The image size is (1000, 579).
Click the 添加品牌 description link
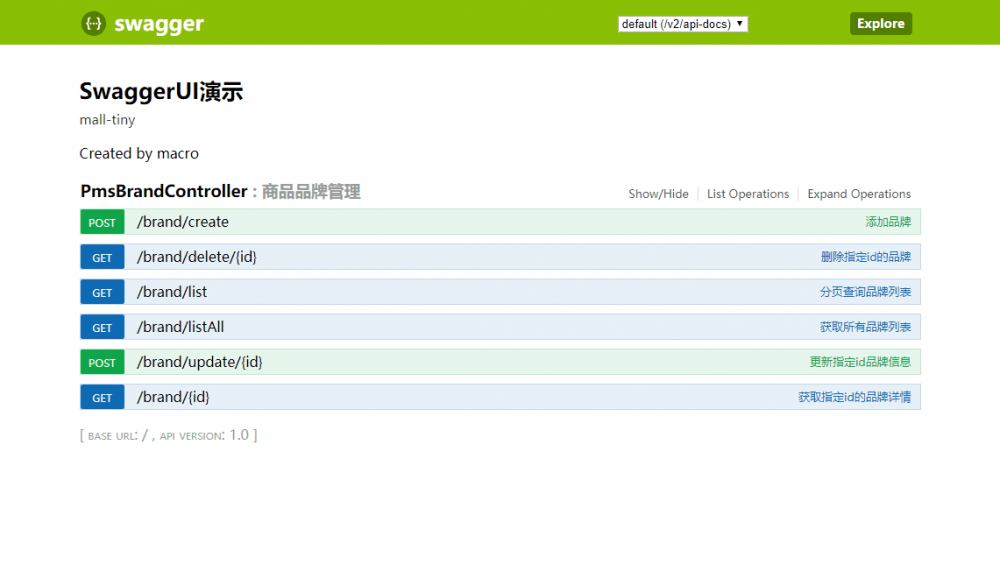point(887,222)
